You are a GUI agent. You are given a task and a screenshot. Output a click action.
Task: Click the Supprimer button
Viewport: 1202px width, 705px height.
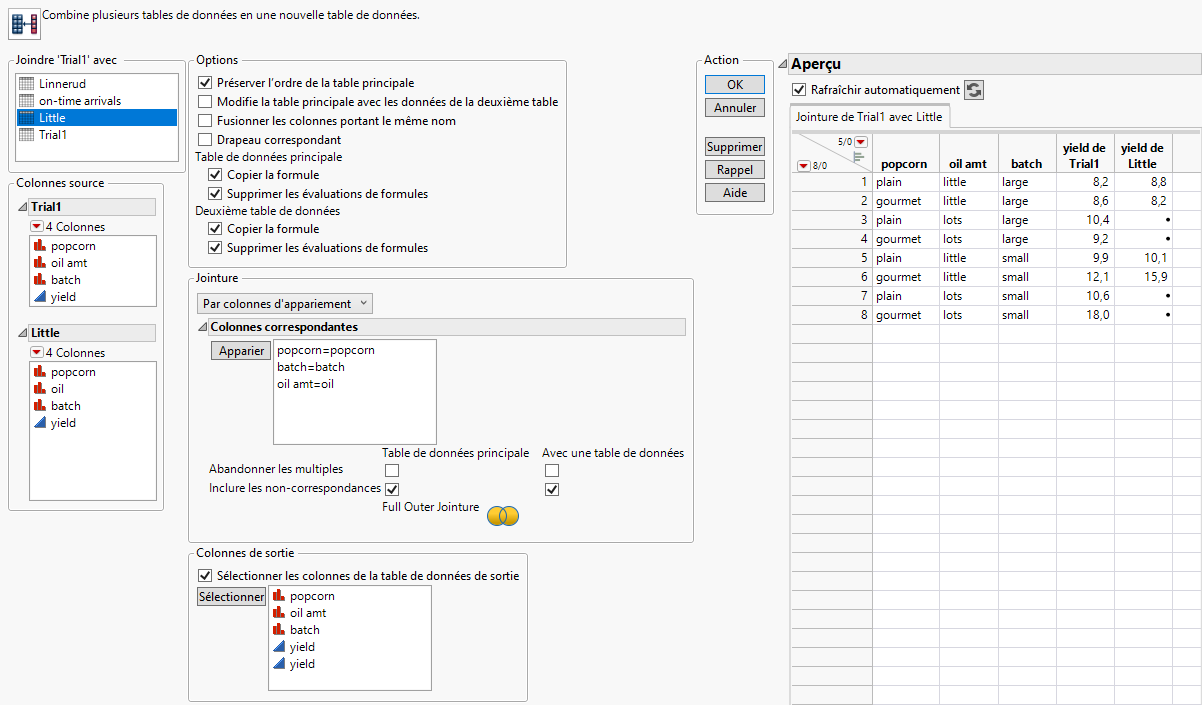(x=735, y=147)
